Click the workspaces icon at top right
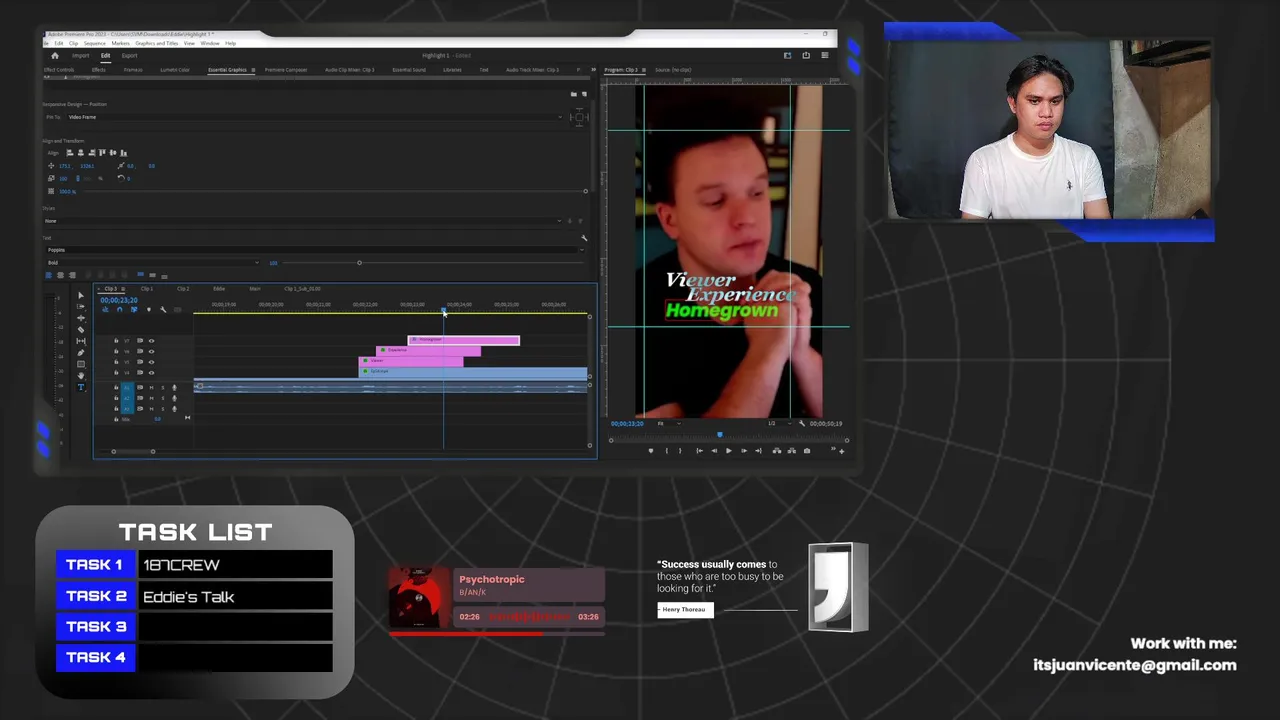Screen dimensions: 1280x720 pyautogui.click(x=787, y=55)
